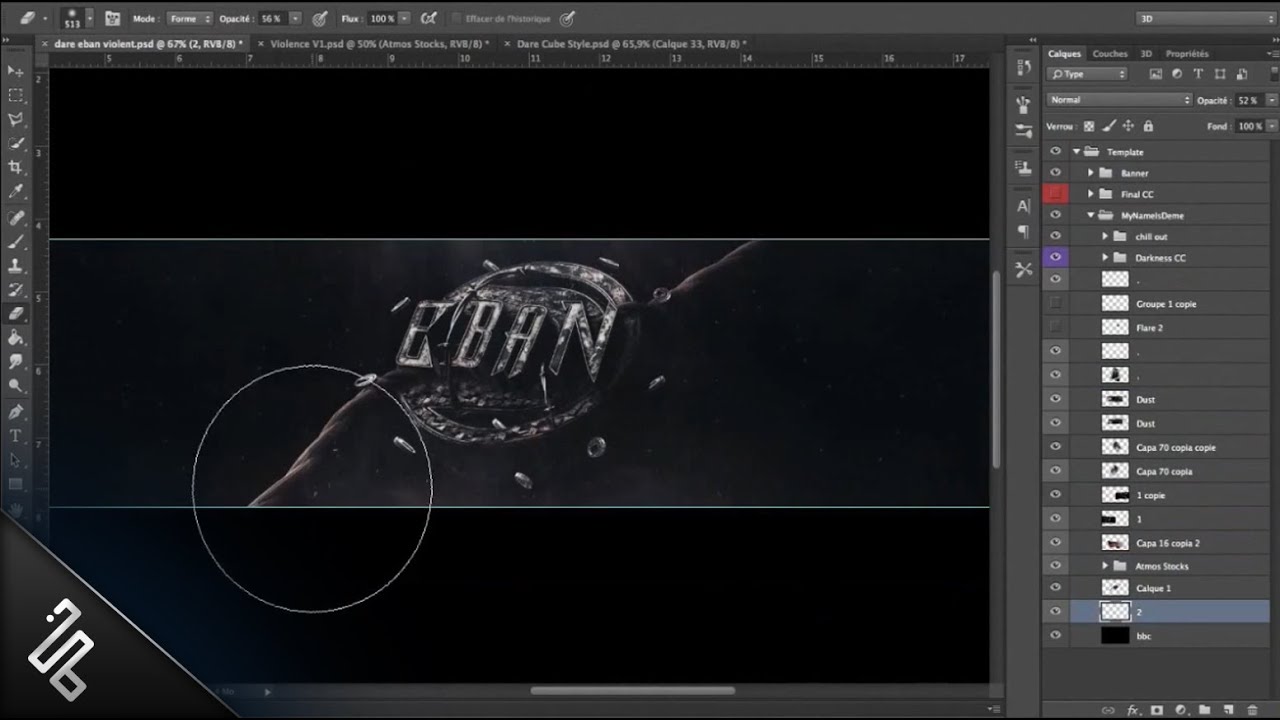Switch to the Couches tab
Image resolution: width=1280 pixels, height=720 pixels.
click(x=1110, y=54)
